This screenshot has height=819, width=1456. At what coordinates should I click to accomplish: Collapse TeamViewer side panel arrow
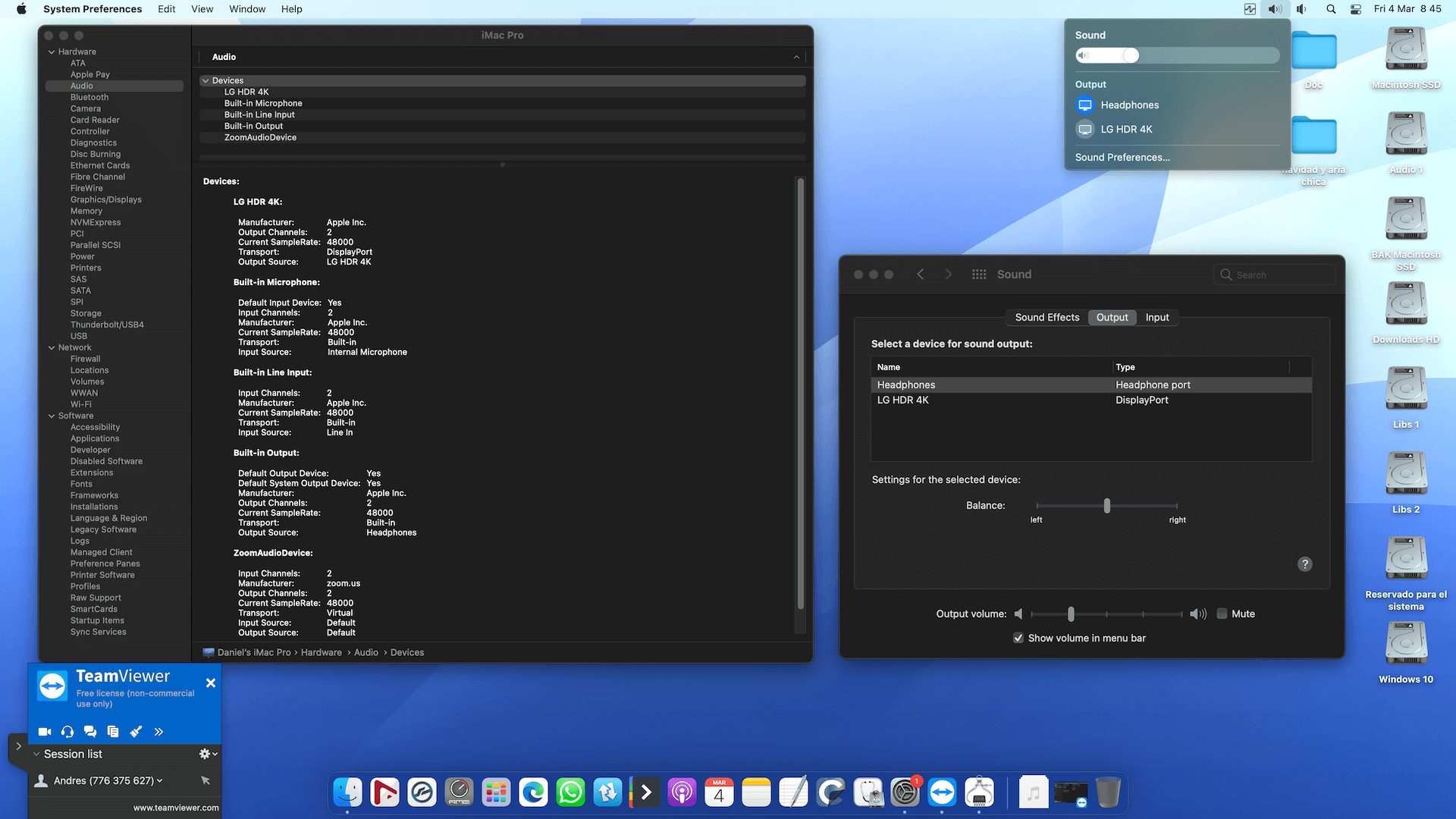18,746
